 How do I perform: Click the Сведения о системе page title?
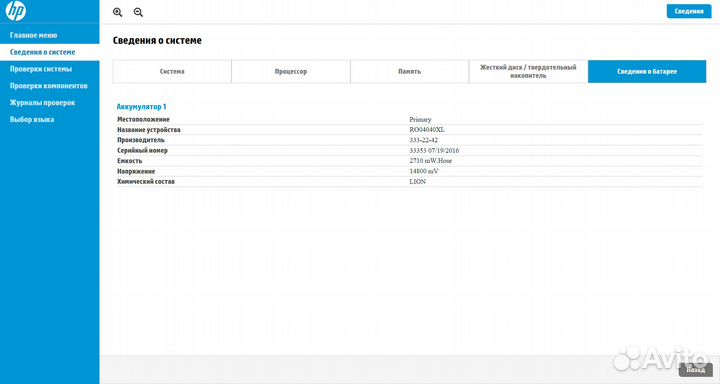pyautogui.click(x=157, y=40)
